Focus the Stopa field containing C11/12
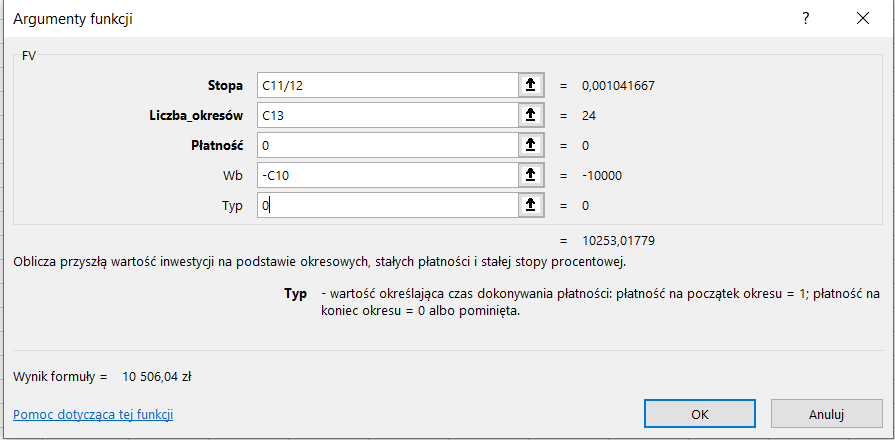 pyautogui.click(x=387, y=86)
